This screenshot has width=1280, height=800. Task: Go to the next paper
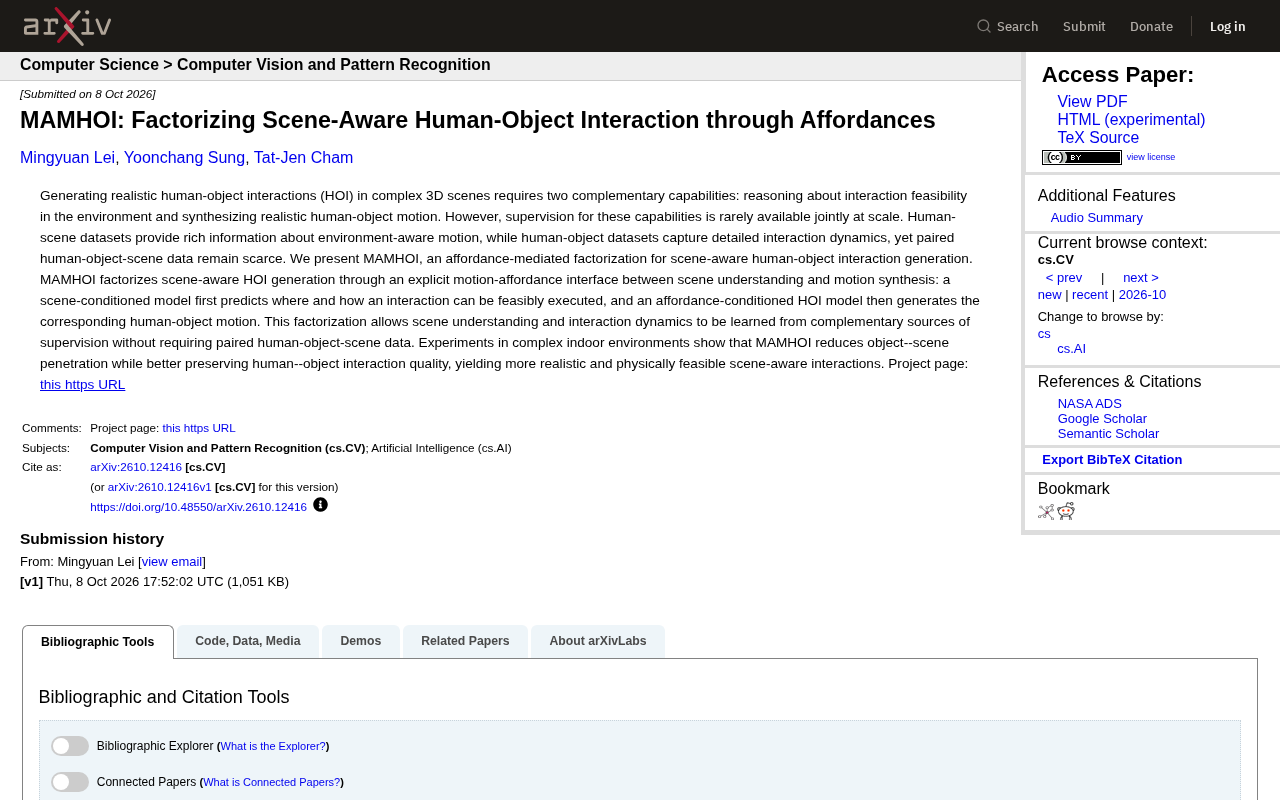pos(1141,278)
